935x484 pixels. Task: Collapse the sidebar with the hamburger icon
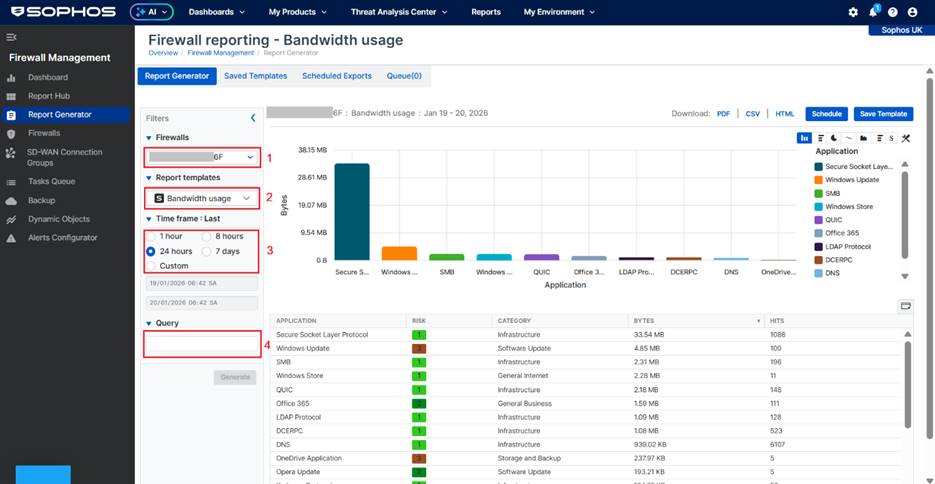[x=12, y=37]
